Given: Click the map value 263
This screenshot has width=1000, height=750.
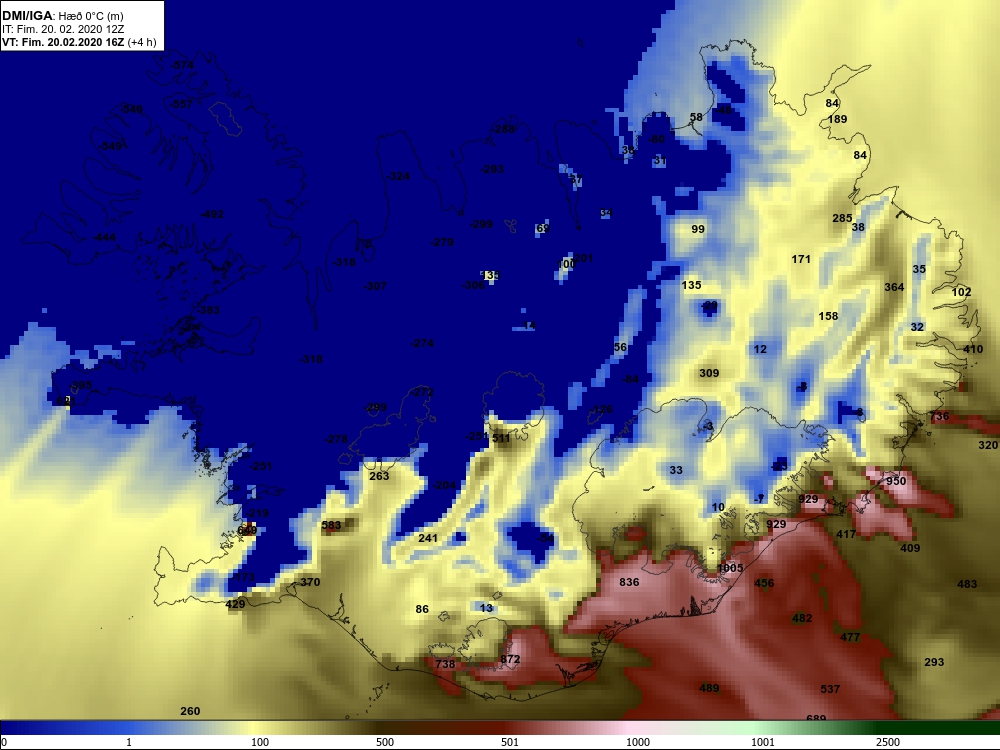Looking at the screenshot, I should [x=379, y=476].
